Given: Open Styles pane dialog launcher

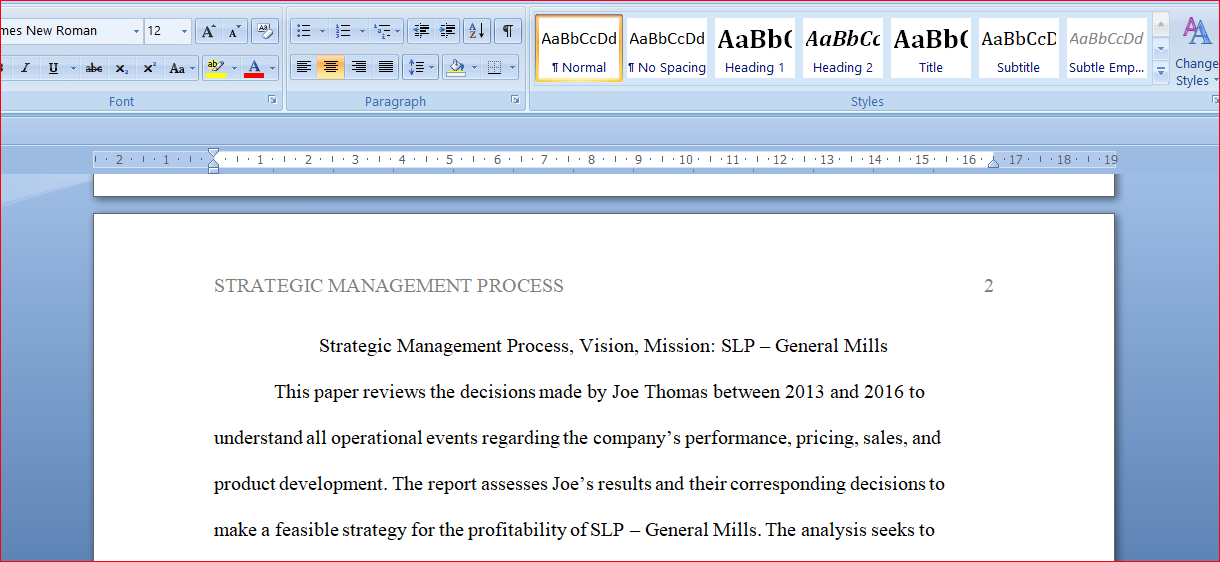Looking at the screenshot, I should [x=1214, y=100].
